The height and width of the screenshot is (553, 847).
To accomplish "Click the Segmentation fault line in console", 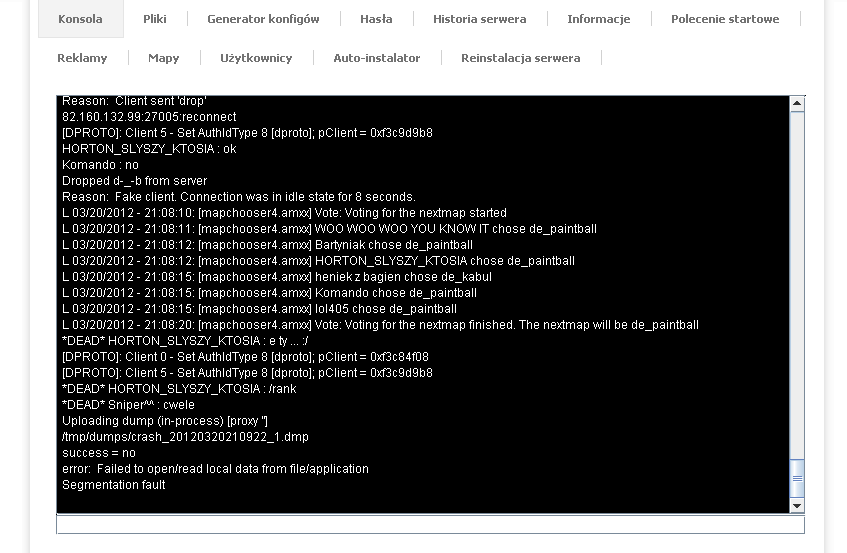I will click(x=114, y=485).
